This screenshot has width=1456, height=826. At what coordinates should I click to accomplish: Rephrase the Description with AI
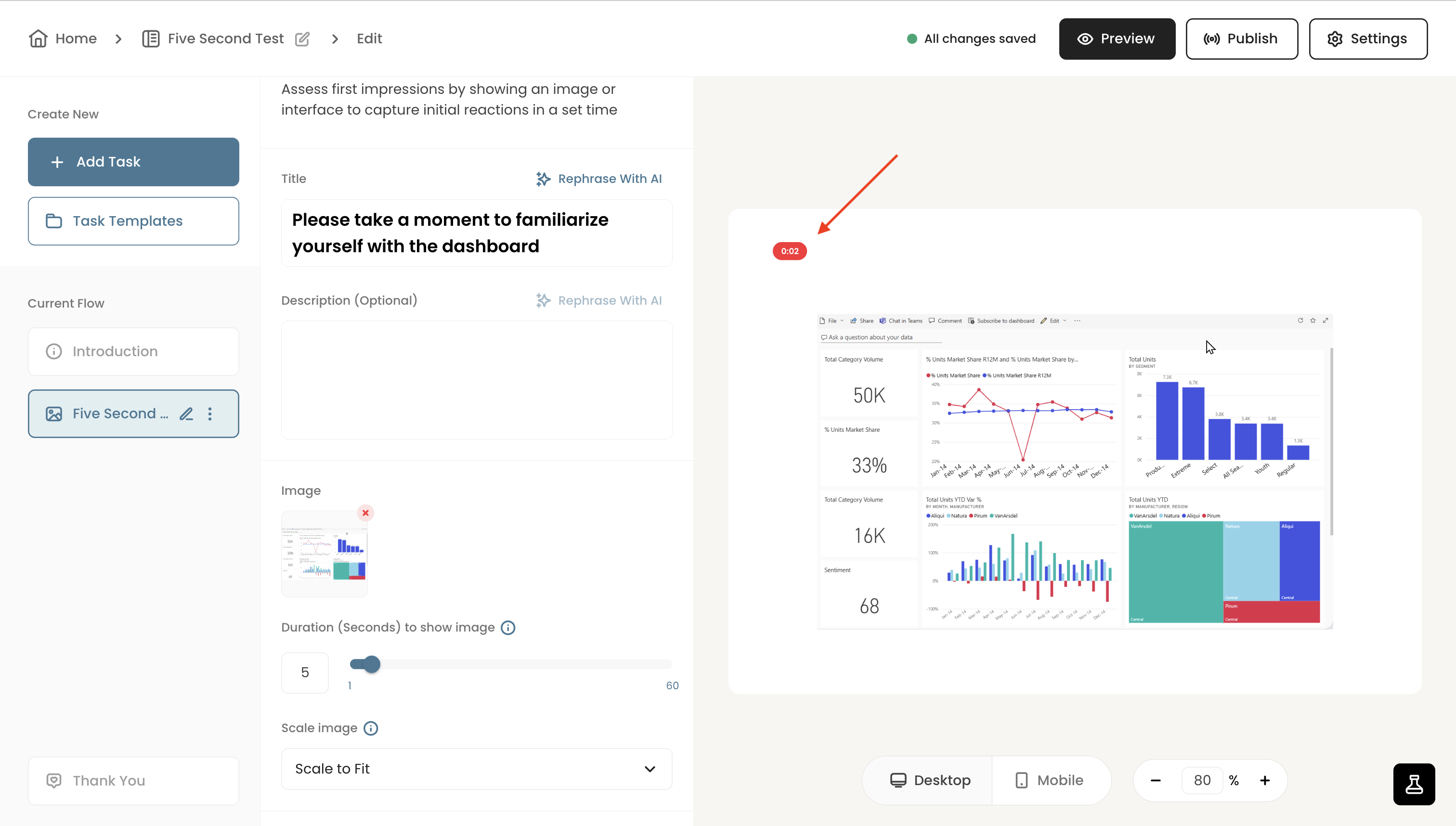[x=598, y=301]
